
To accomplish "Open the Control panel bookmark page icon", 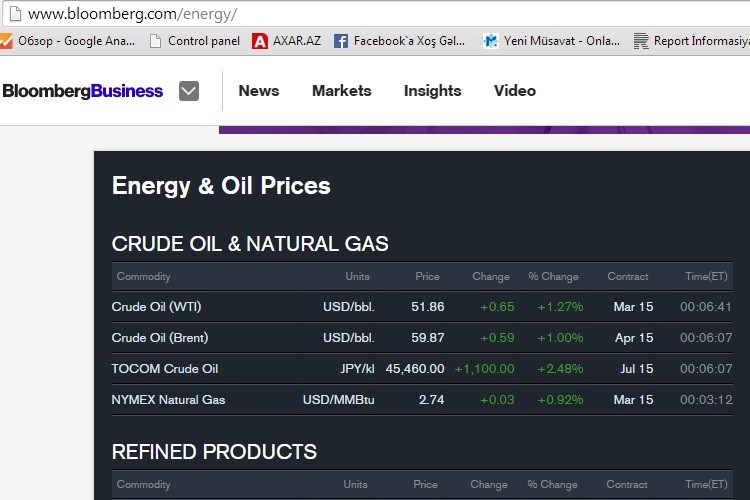I will click(x=155, y=41).
